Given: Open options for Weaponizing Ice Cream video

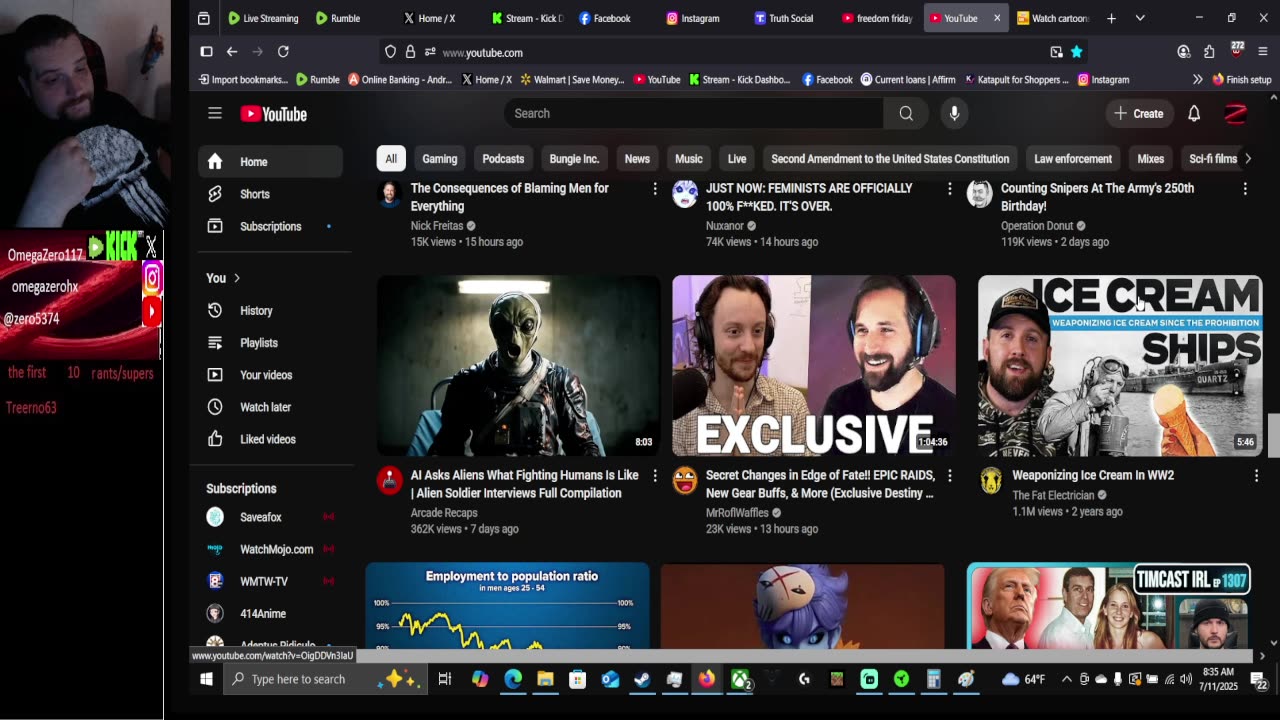Looking at the screenshot, I should tap(1257, 476).
